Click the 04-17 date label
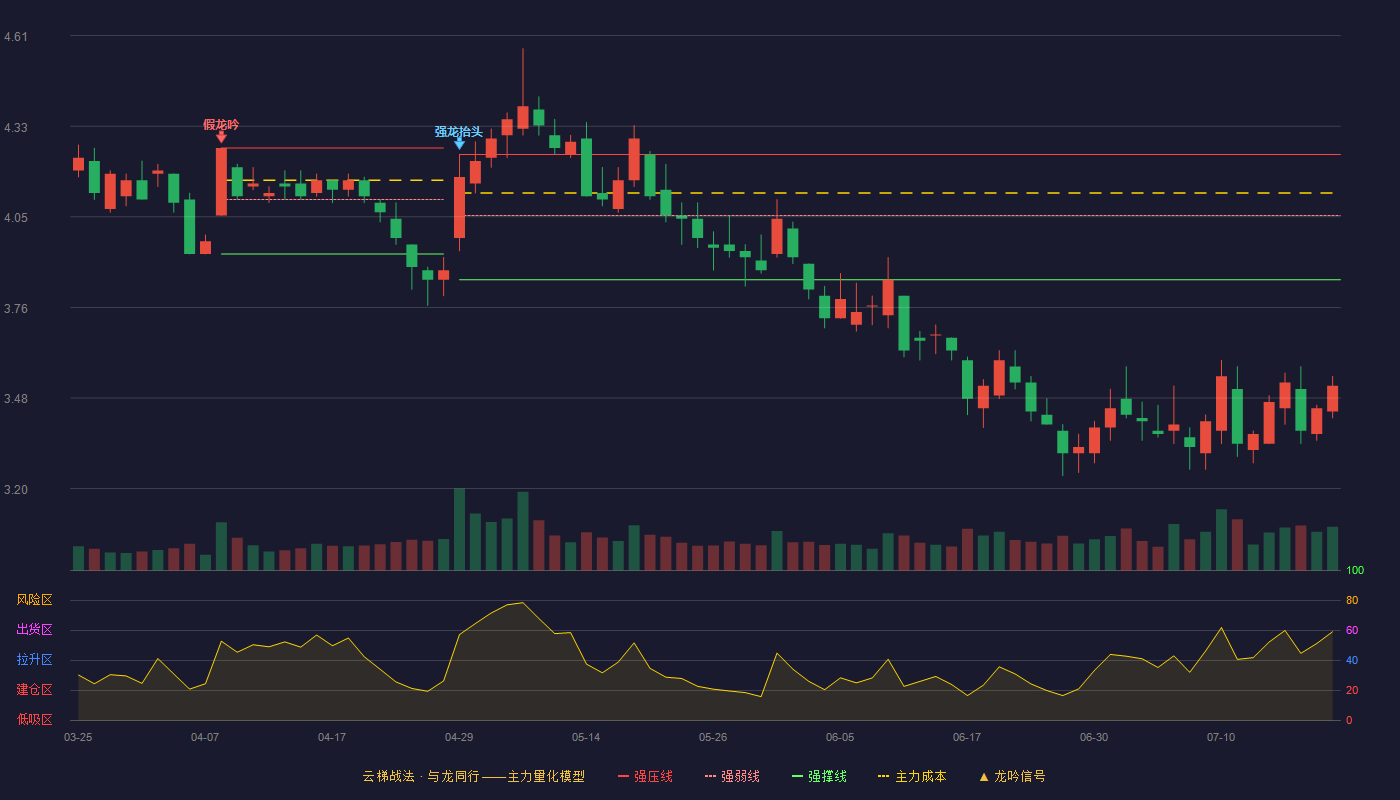The width and height of the screenshot is (1400, 800). pyautogui.click(x=332, y=737)
